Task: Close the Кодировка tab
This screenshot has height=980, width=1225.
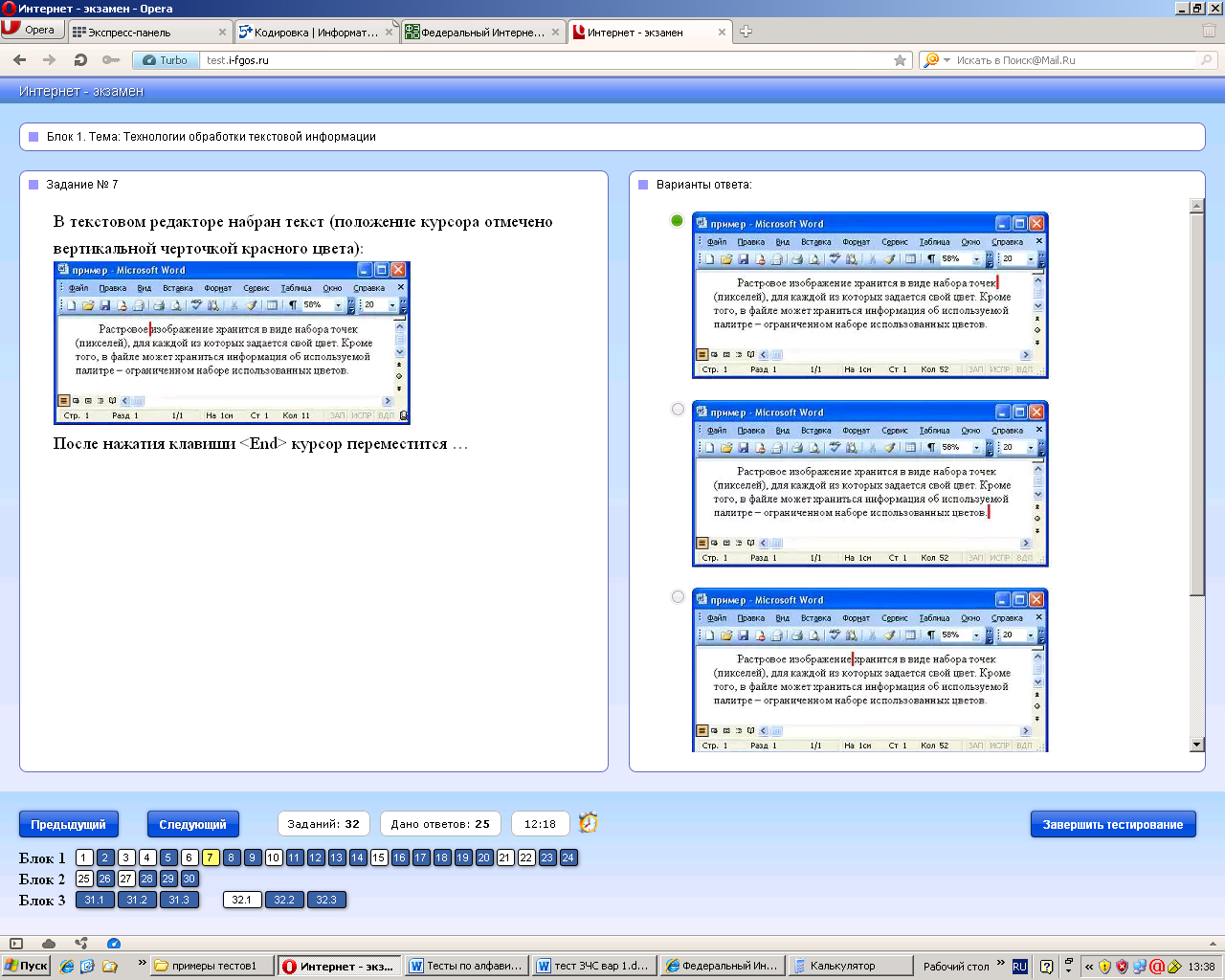Action: tap(389, 32)
